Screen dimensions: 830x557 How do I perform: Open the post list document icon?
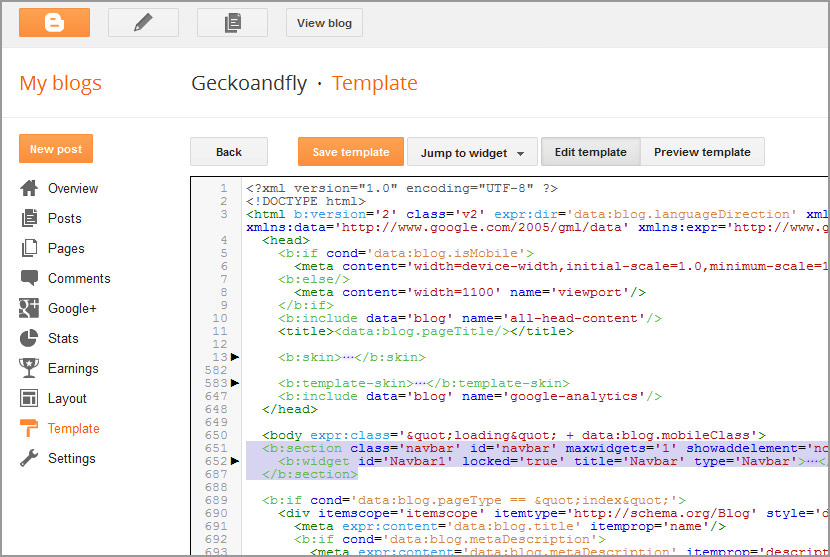pyautogui.click(x=232, y=23)
